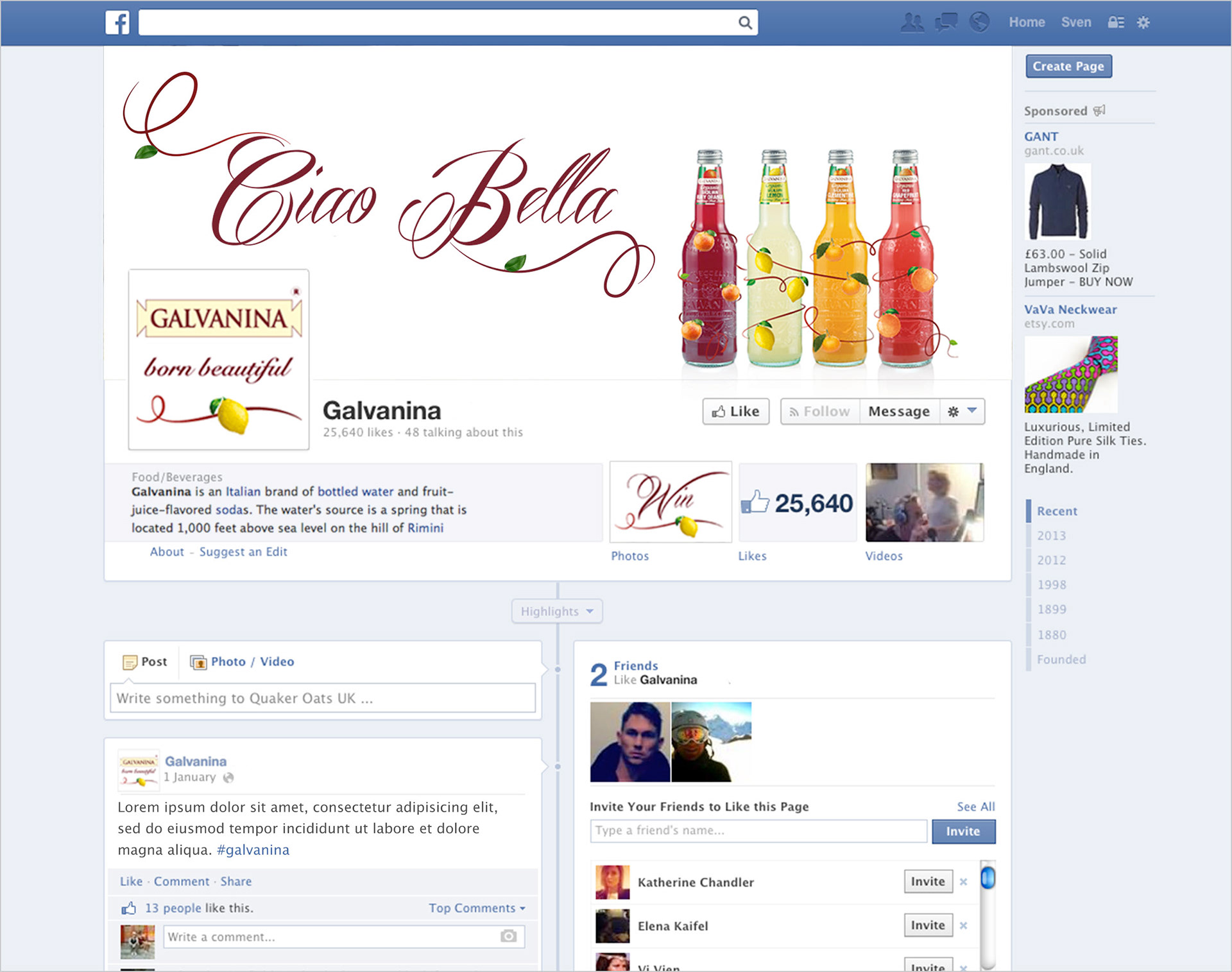This screenshot has height=972, width=1232.
Task: Open the notifications globe icon
Action: pyautogui.click(x=979, y=22)
